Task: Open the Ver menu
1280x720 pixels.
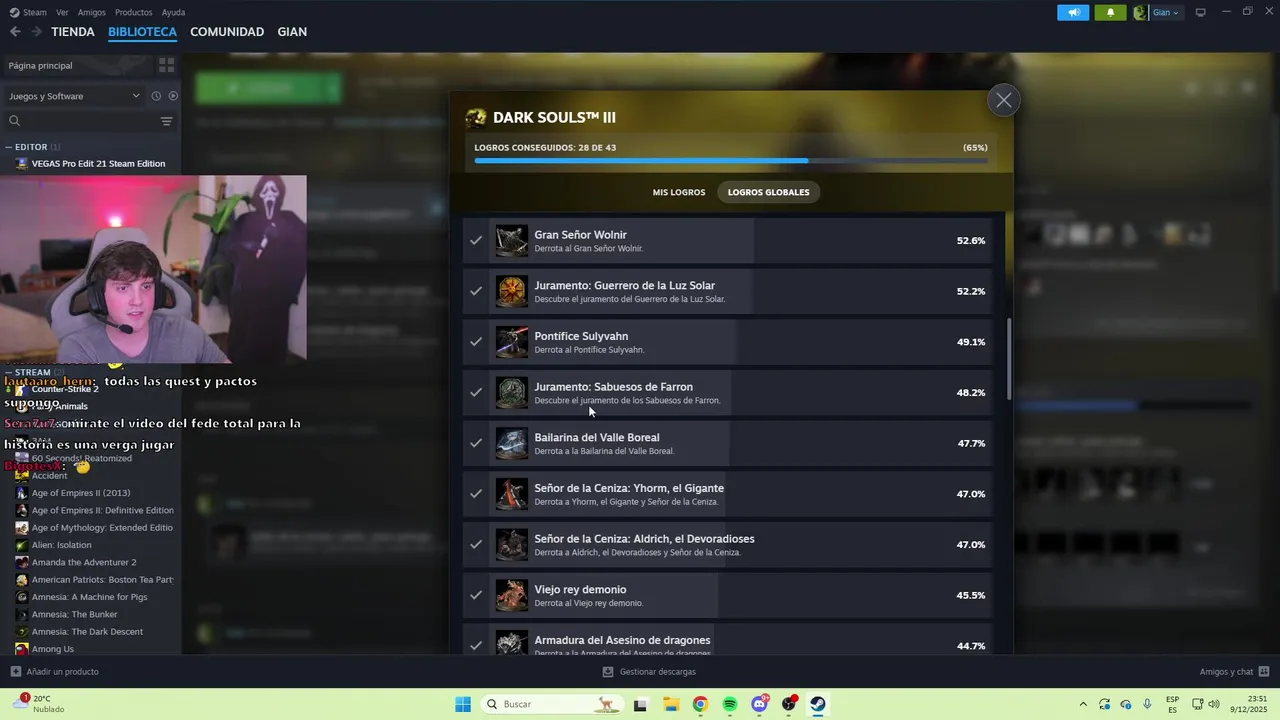Action: click(63, 12)
